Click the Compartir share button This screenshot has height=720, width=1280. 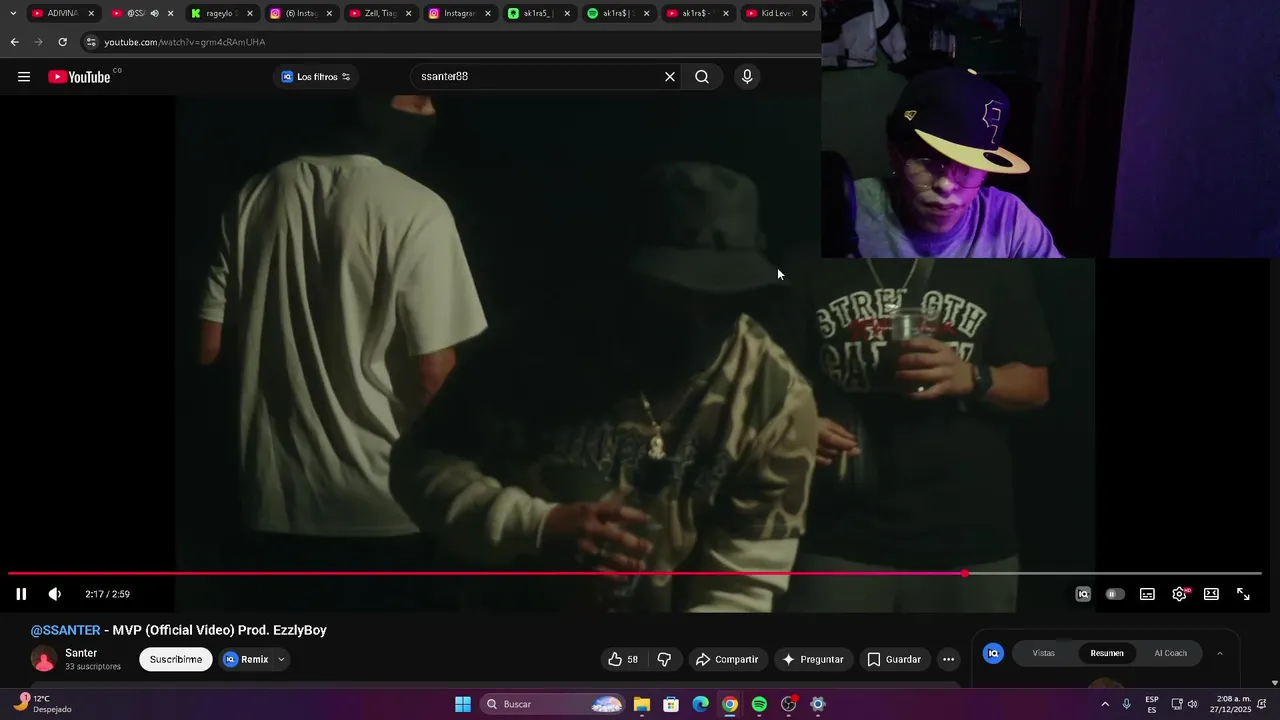[x=728, y=659]
